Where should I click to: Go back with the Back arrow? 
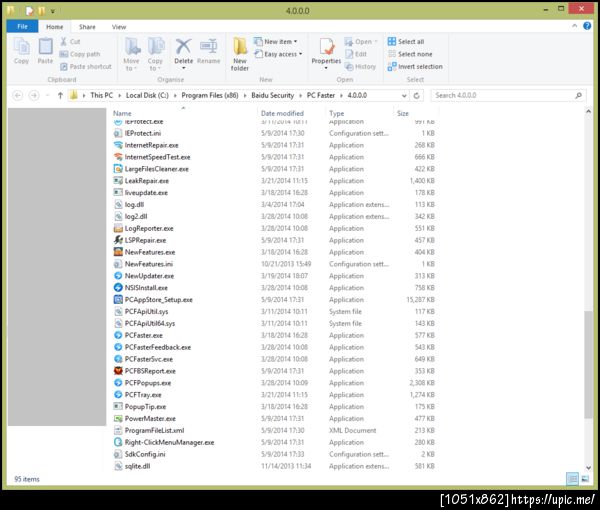[18, 95]
